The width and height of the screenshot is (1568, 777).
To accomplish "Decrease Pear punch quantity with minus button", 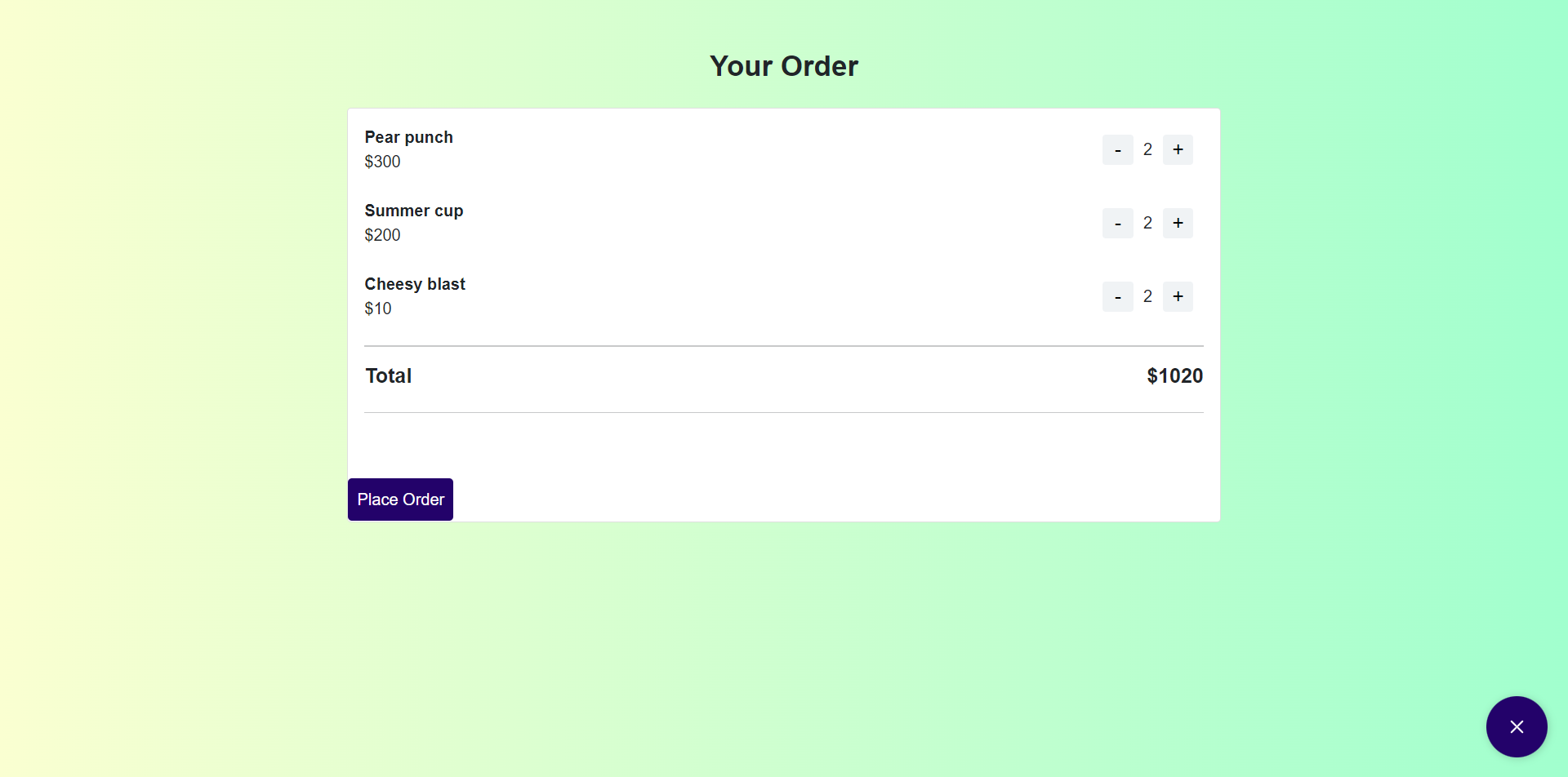I will (x=1117, y=149).
